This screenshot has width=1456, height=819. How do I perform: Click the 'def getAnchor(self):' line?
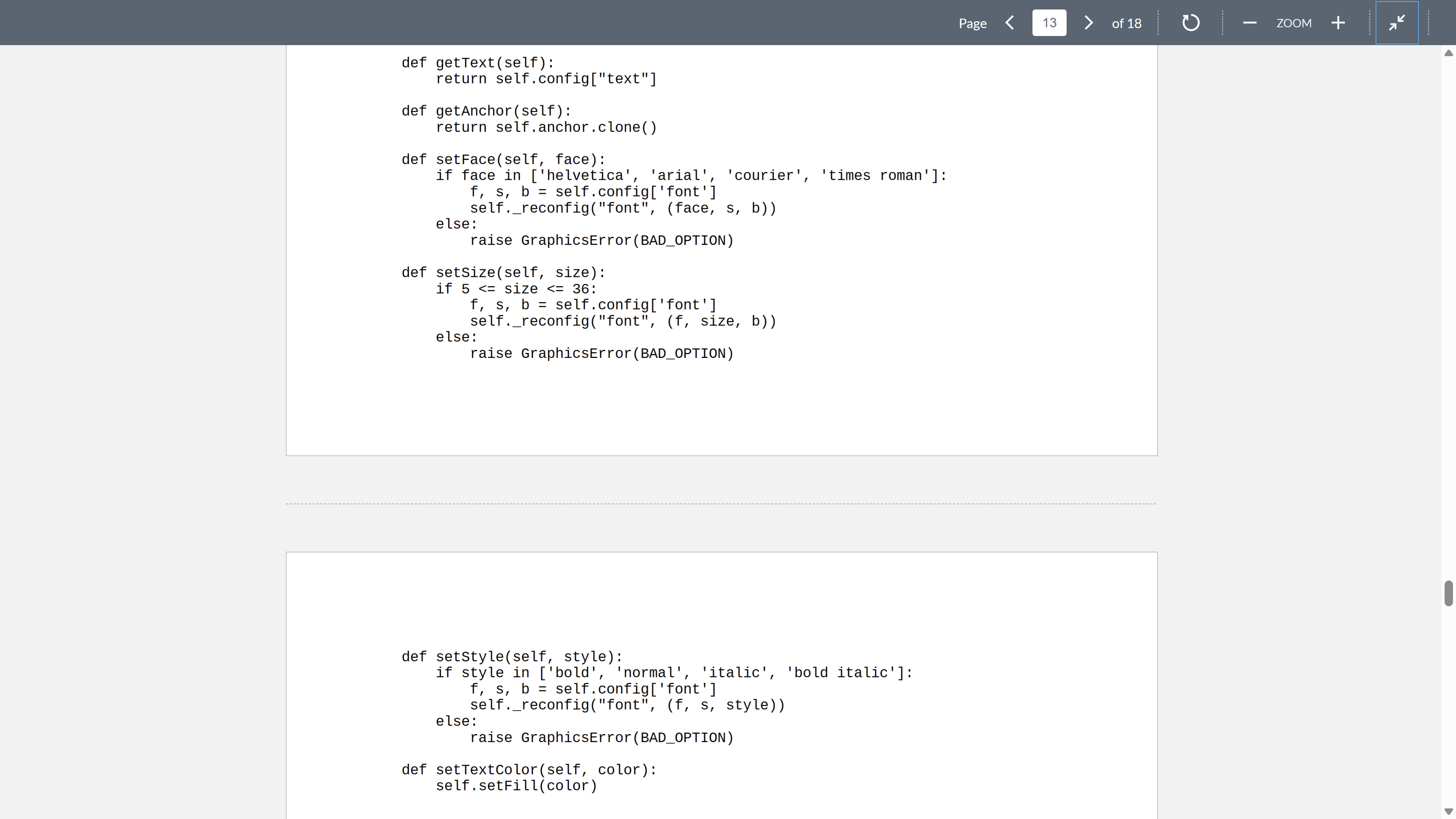pos(486,111)
